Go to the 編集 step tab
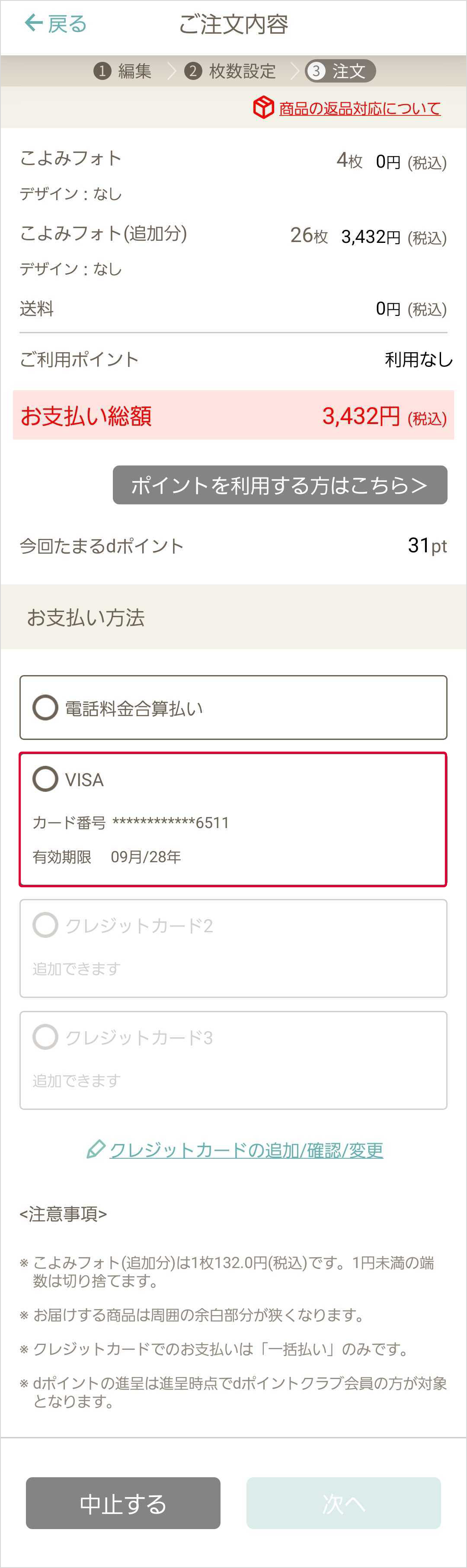This screenshot has height=1568, width=467. pos(134,71)
